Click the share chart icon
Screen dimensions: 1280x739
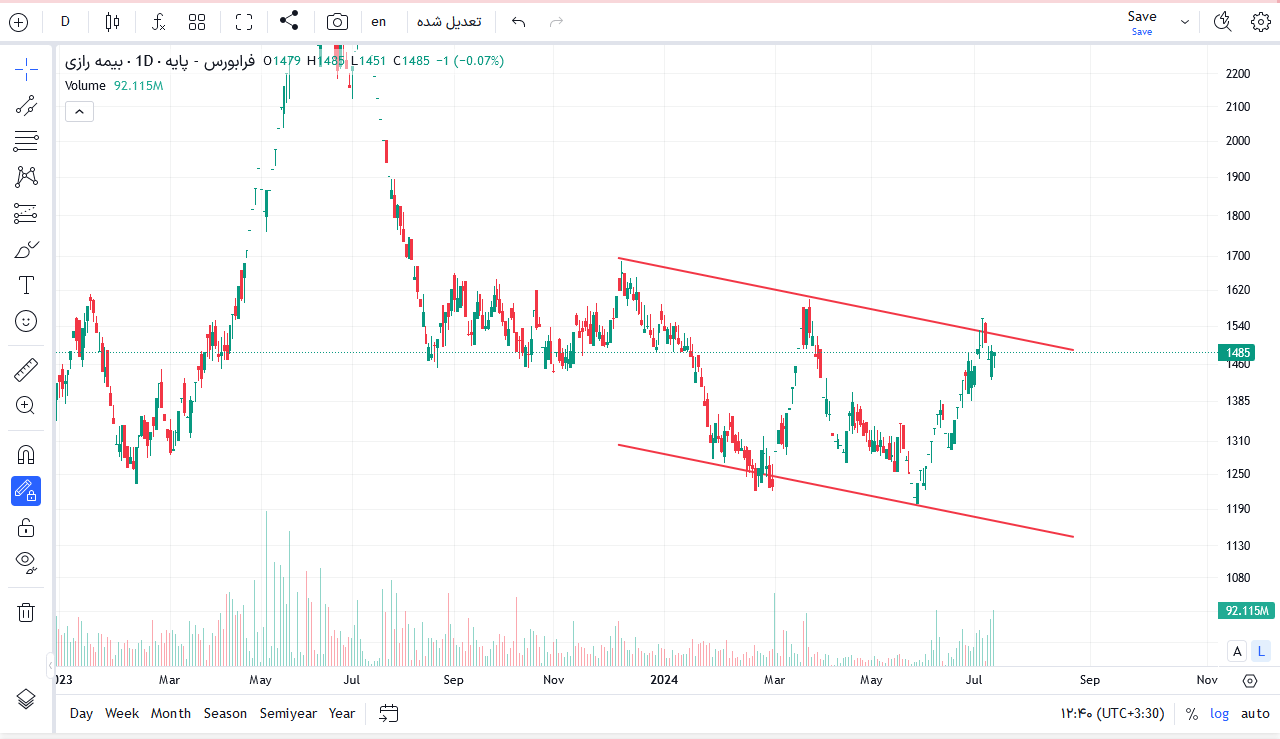[289, 21]
